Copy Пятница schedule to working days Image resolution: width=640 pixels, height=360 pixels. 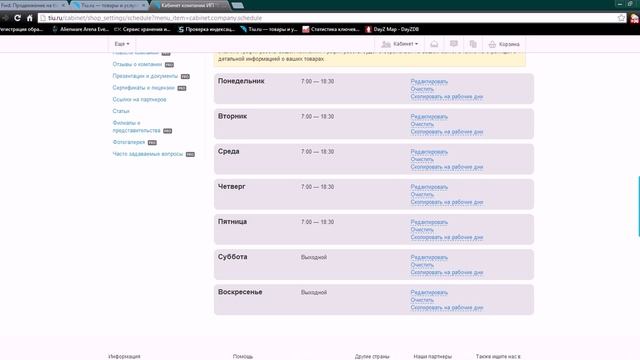tap(447, 237)
